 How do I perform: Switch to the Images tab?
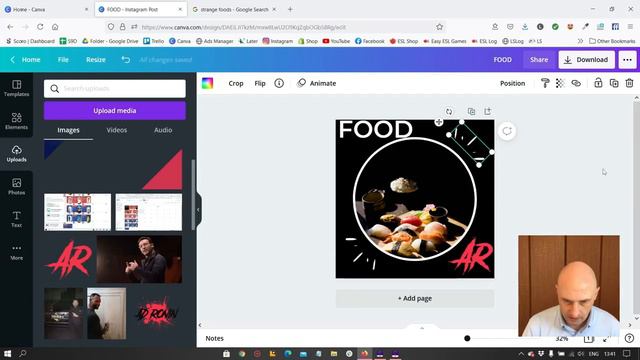coord(68,130)
